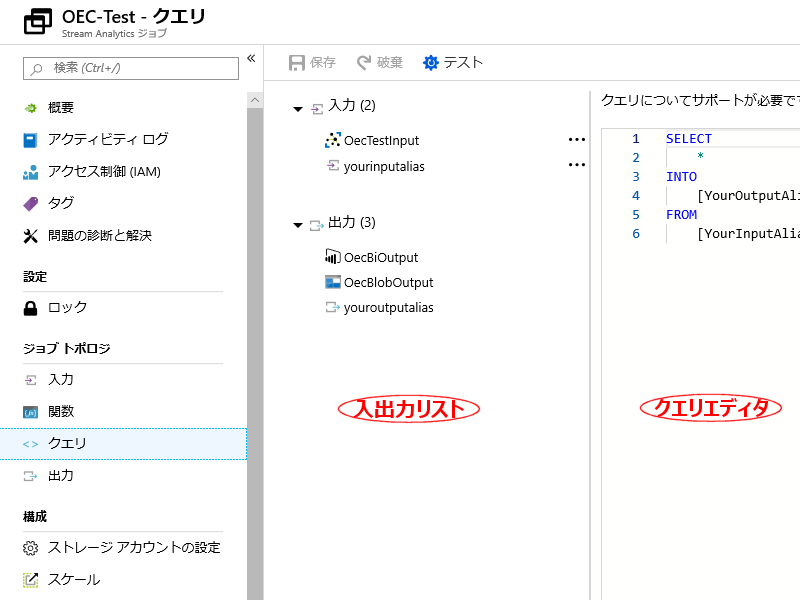Screen dimensions: 800x600
Task: Click the discard (破棄) undo arrow icon
Action: 364,63
